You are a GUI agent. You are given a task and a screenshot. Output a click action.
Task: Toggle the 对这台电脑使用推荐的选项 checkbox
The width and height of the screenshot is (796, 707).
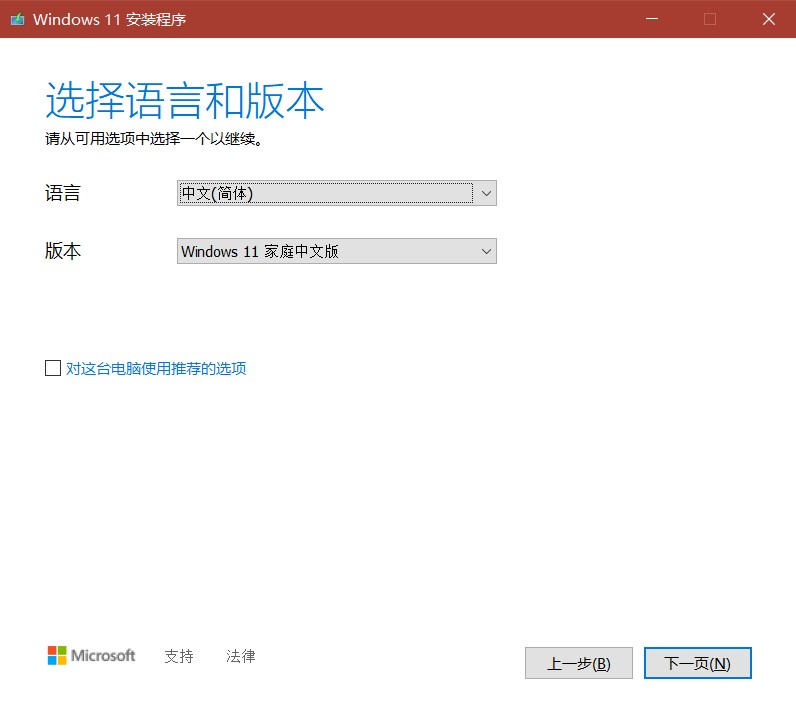pyautogui.click(x=53, y=368)
